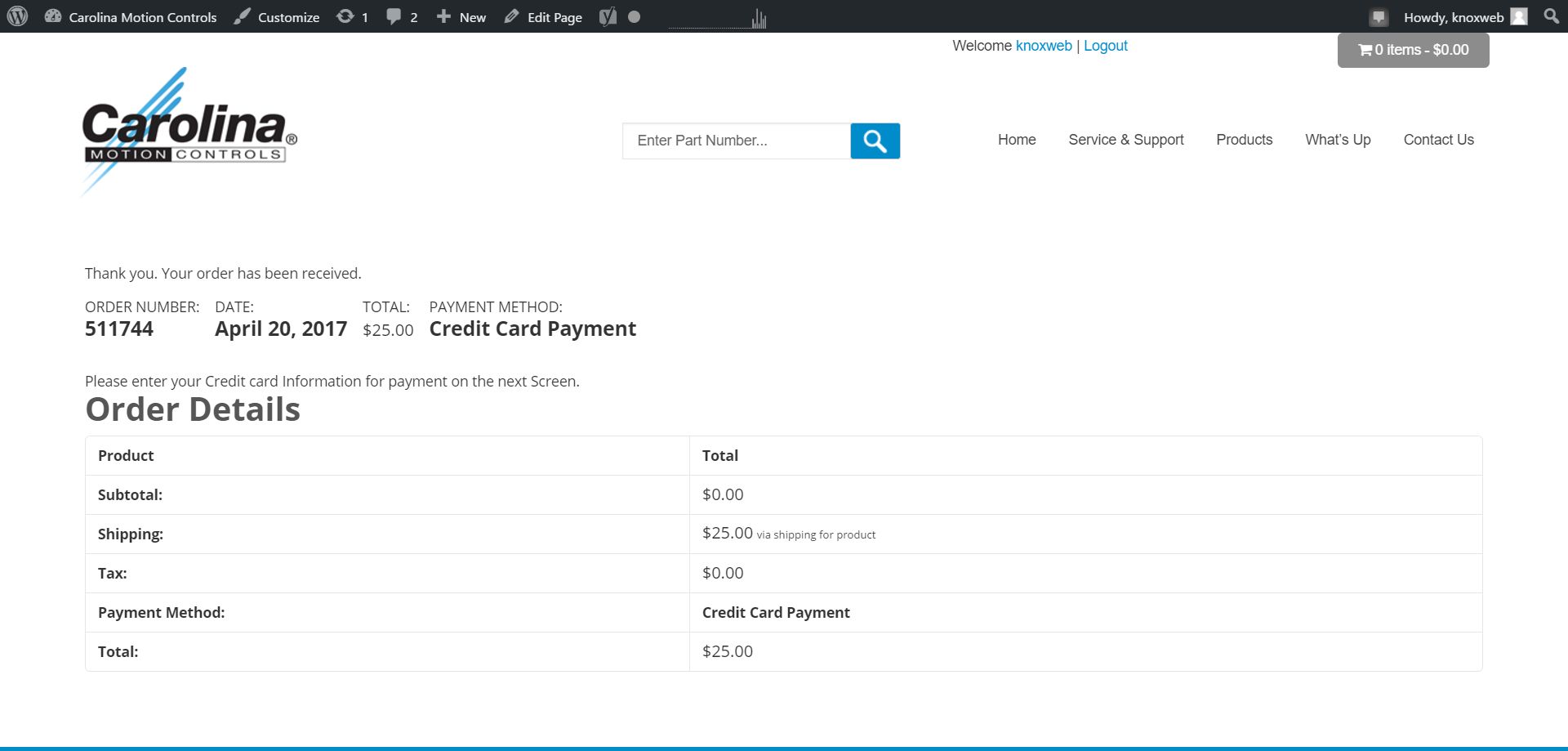1568x751 pixels.
Task: Click the Carolina Motion Controls logo
Action: pos(189,132)
